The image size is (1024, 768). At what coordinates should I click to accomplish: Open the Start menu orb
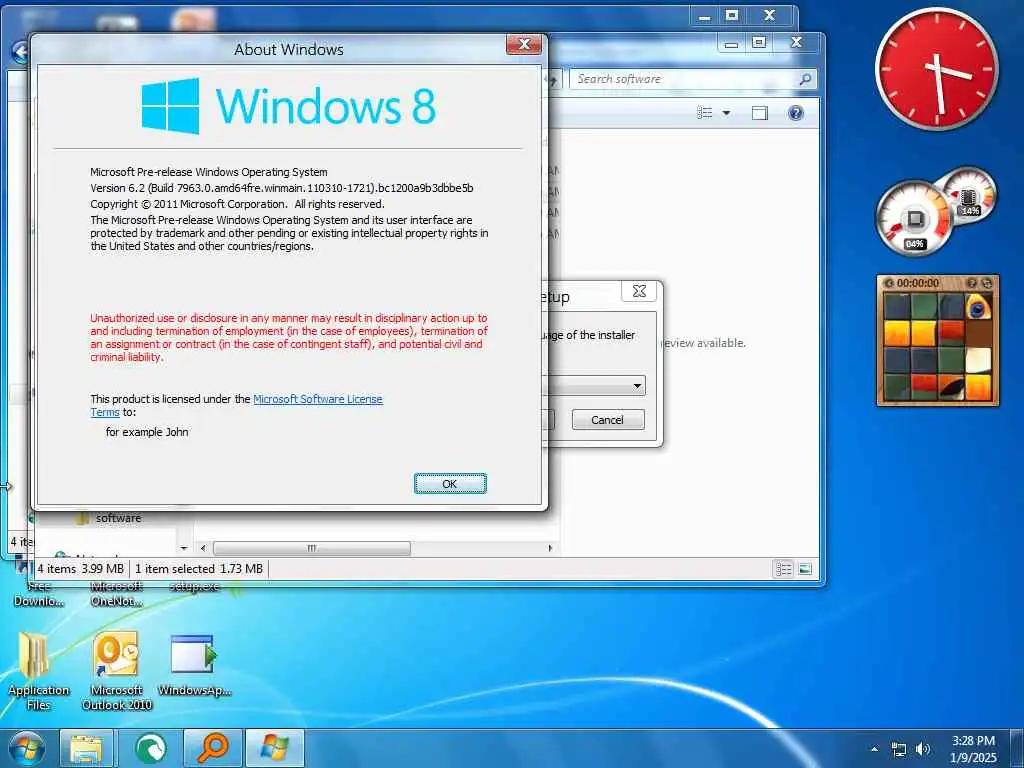tap(27, 748)
